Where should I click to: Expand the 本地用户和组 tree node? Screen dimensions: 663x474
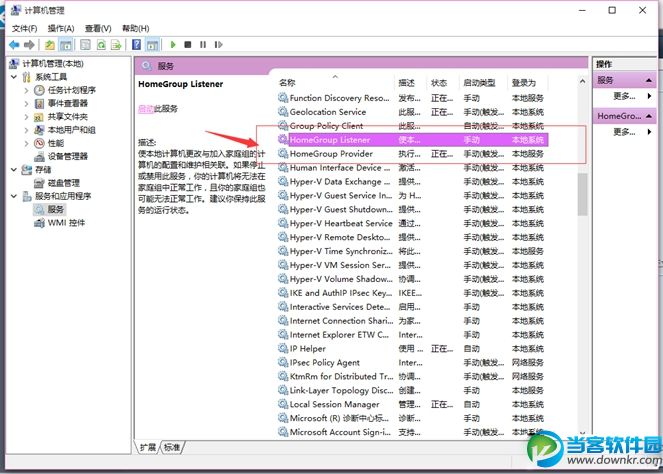pos(26,130)
